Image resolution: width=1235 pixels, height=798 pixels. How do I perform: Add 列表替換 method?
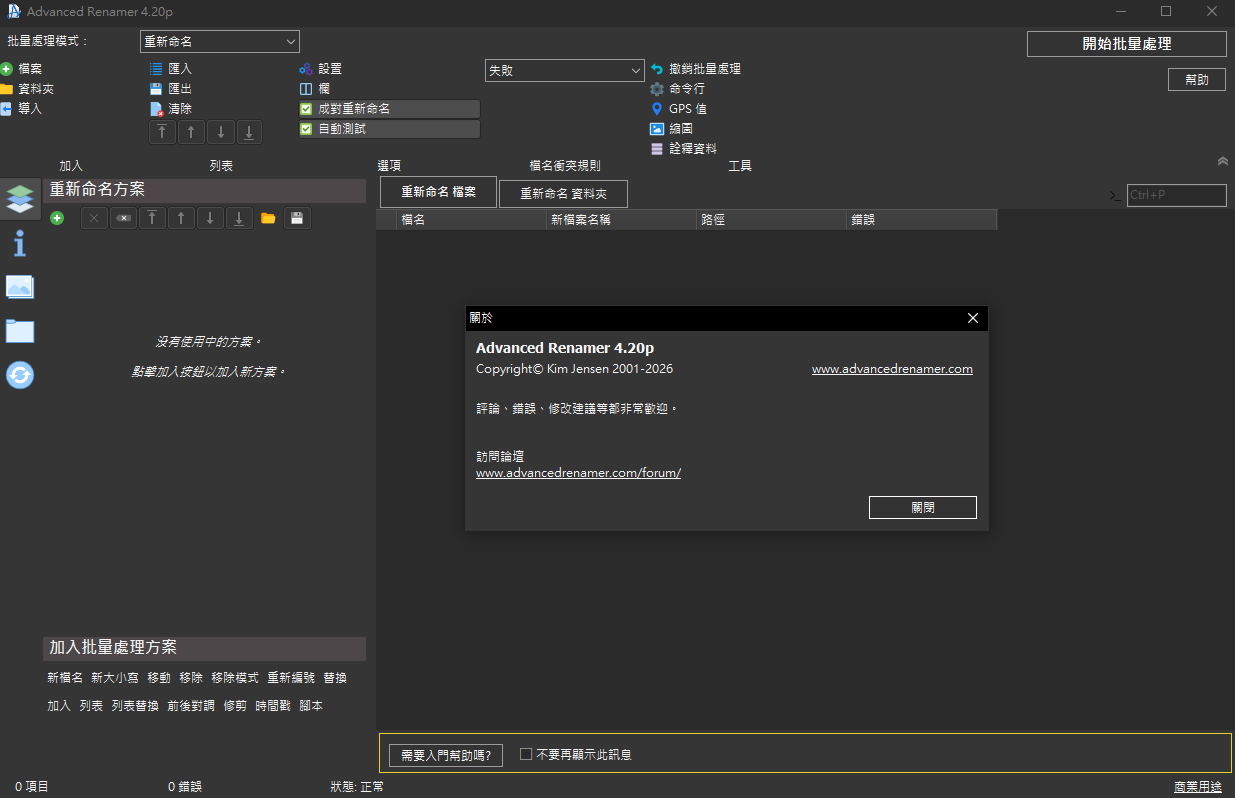coord(135,706)
